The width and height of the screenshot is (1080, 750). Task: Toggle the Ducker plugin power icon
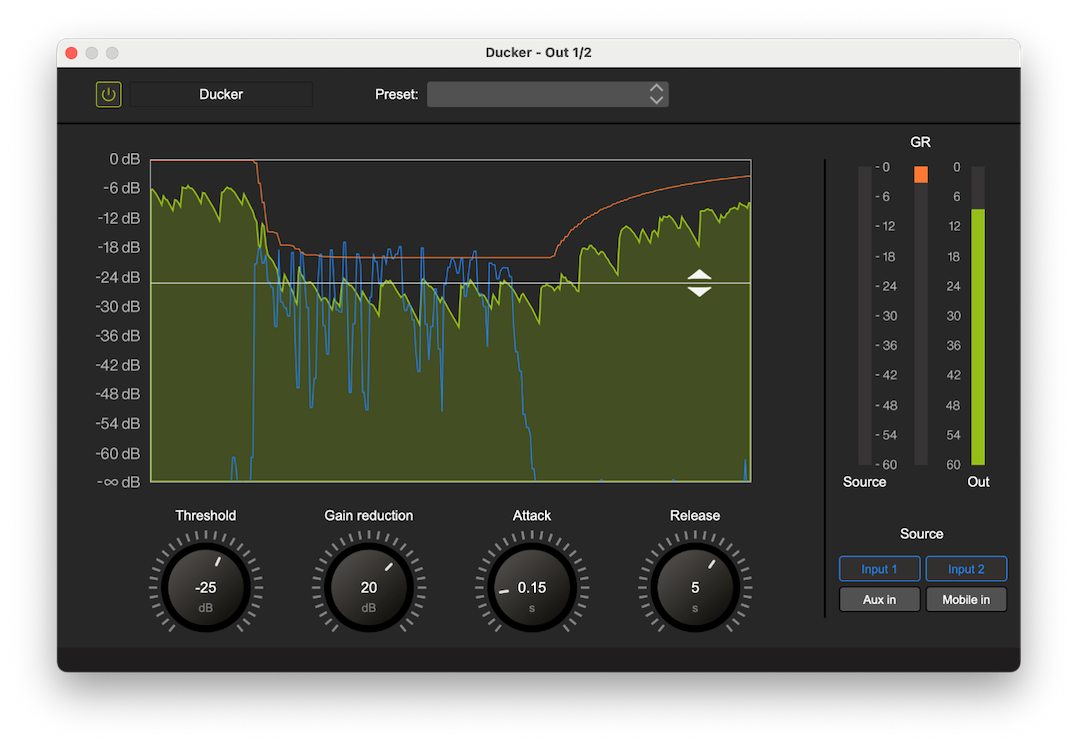(x=108, y=93)
